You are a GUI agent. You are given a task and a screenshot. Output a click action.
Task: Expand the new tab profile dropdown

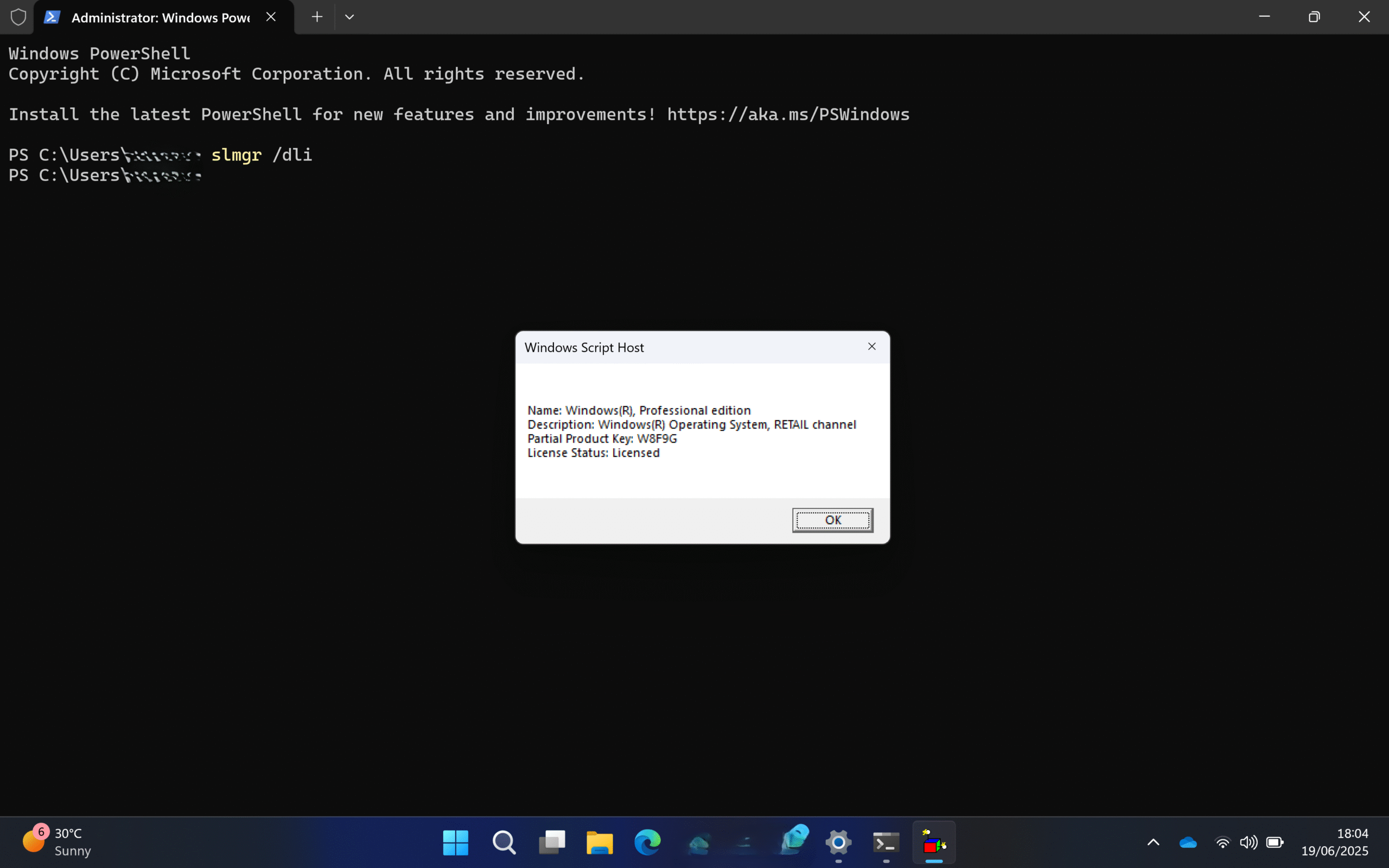[x=349, y=17]
